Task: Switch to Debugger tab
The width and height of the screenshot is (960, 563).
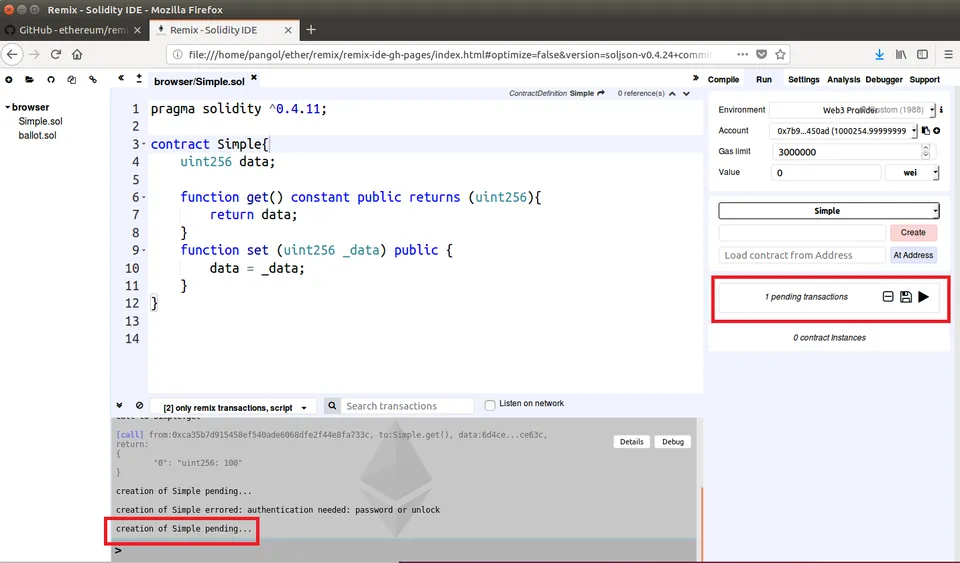Action: coord(883,80)
